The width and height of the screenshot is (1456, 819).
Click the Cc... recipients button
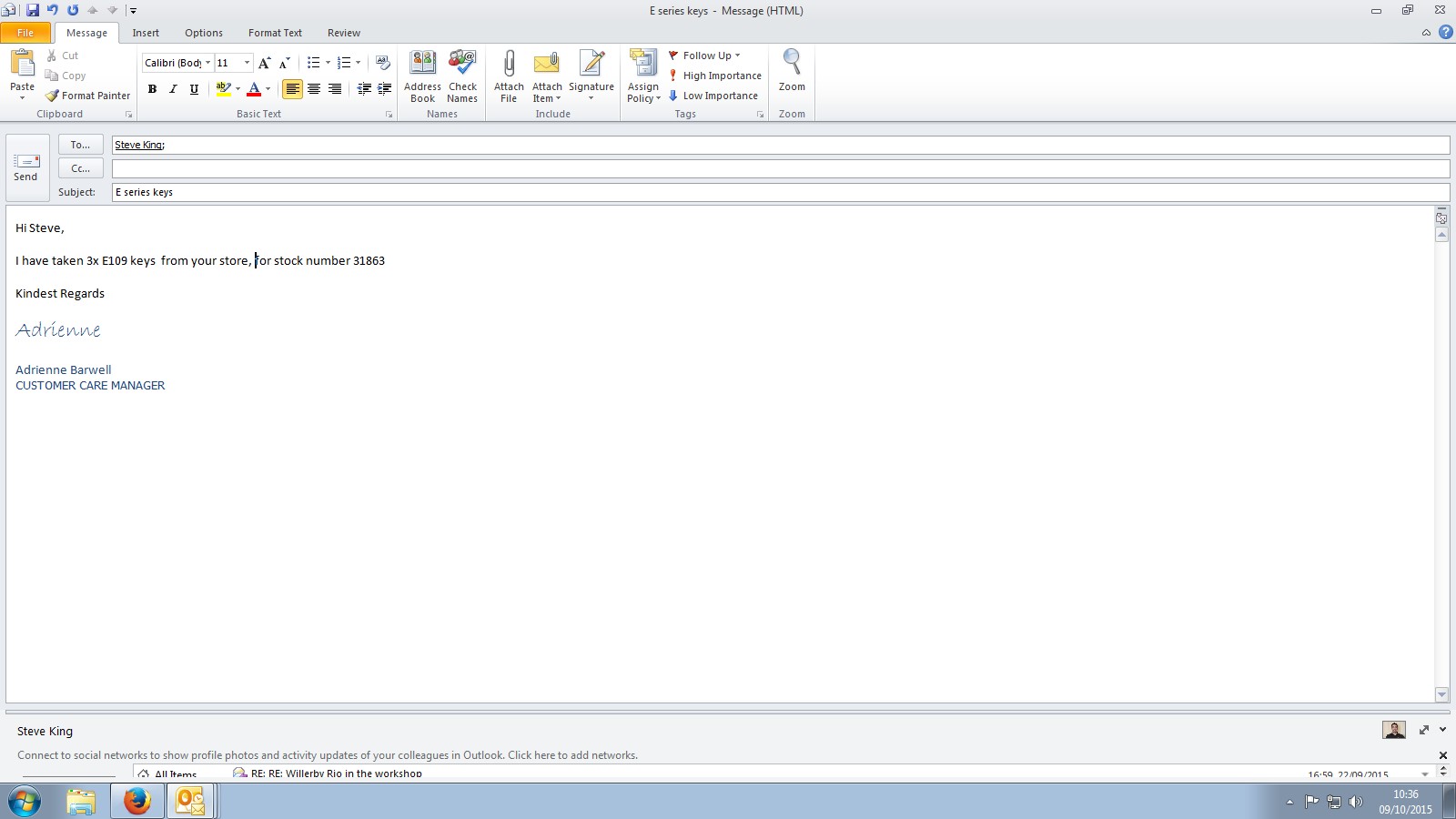pyautogui.click(x=81, y=168)
